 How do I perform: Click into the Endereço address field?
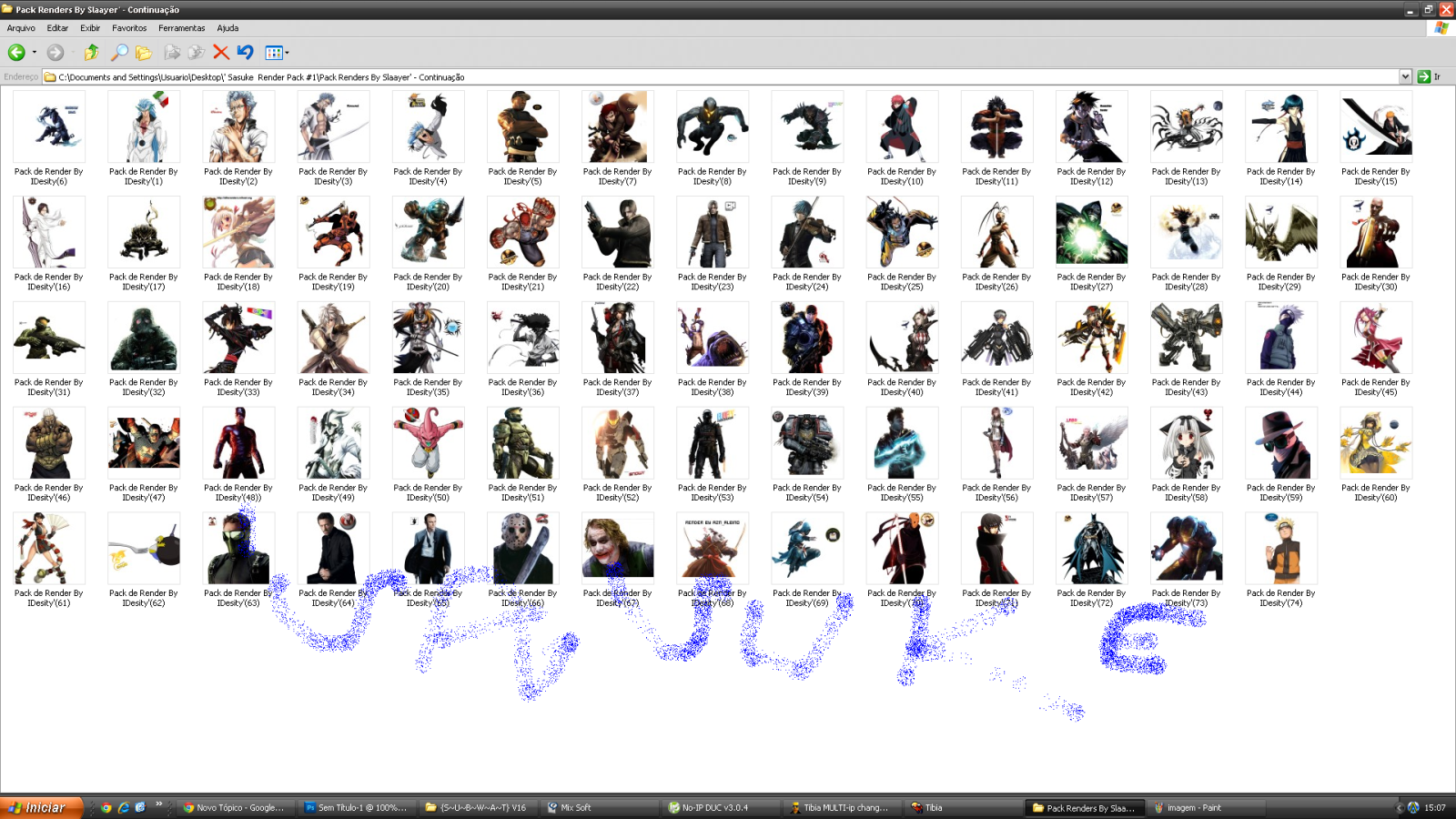721,76
